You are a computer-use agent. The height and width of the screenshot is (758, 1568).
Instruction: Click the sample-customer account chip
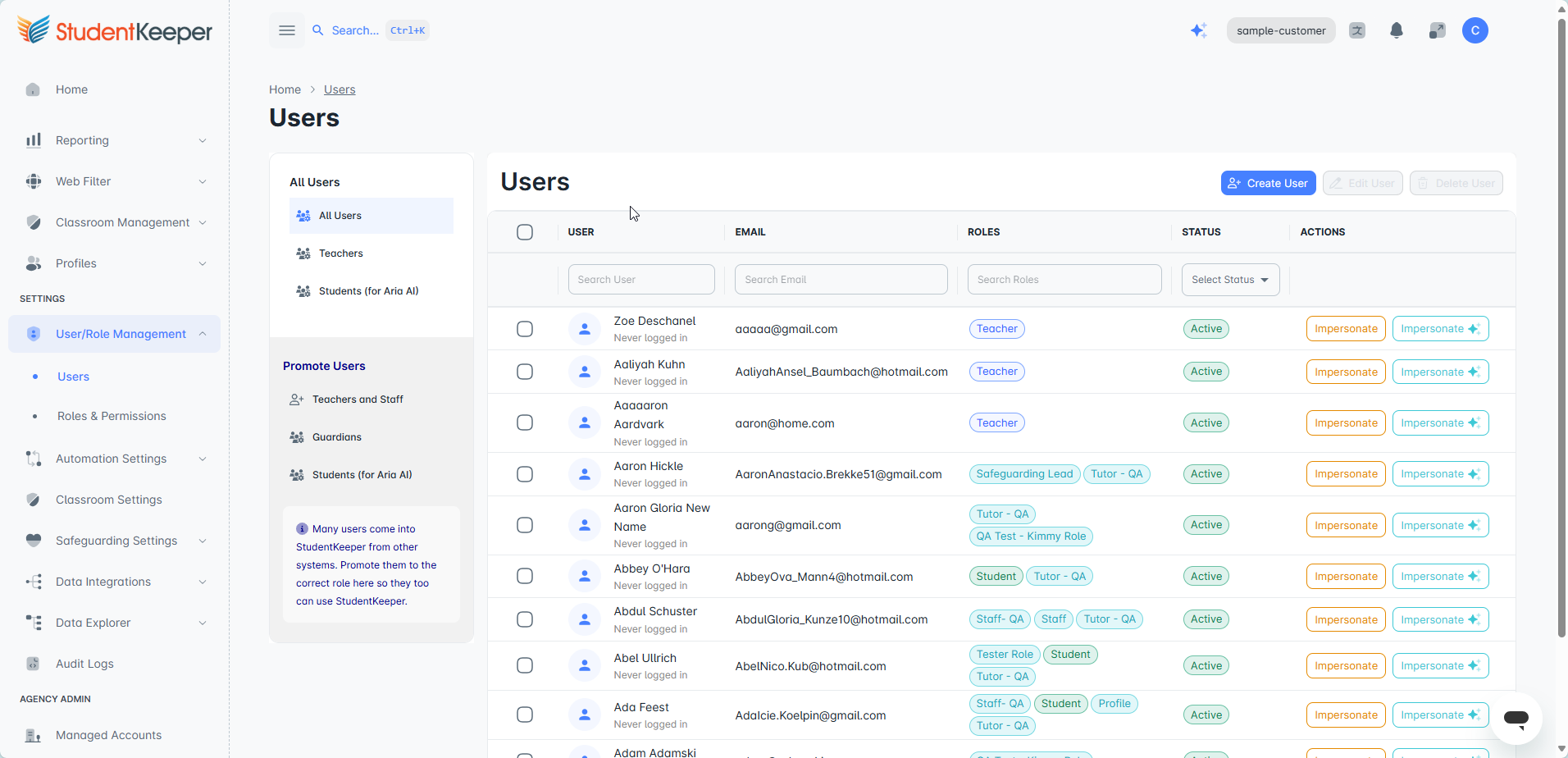[1281, 30]
